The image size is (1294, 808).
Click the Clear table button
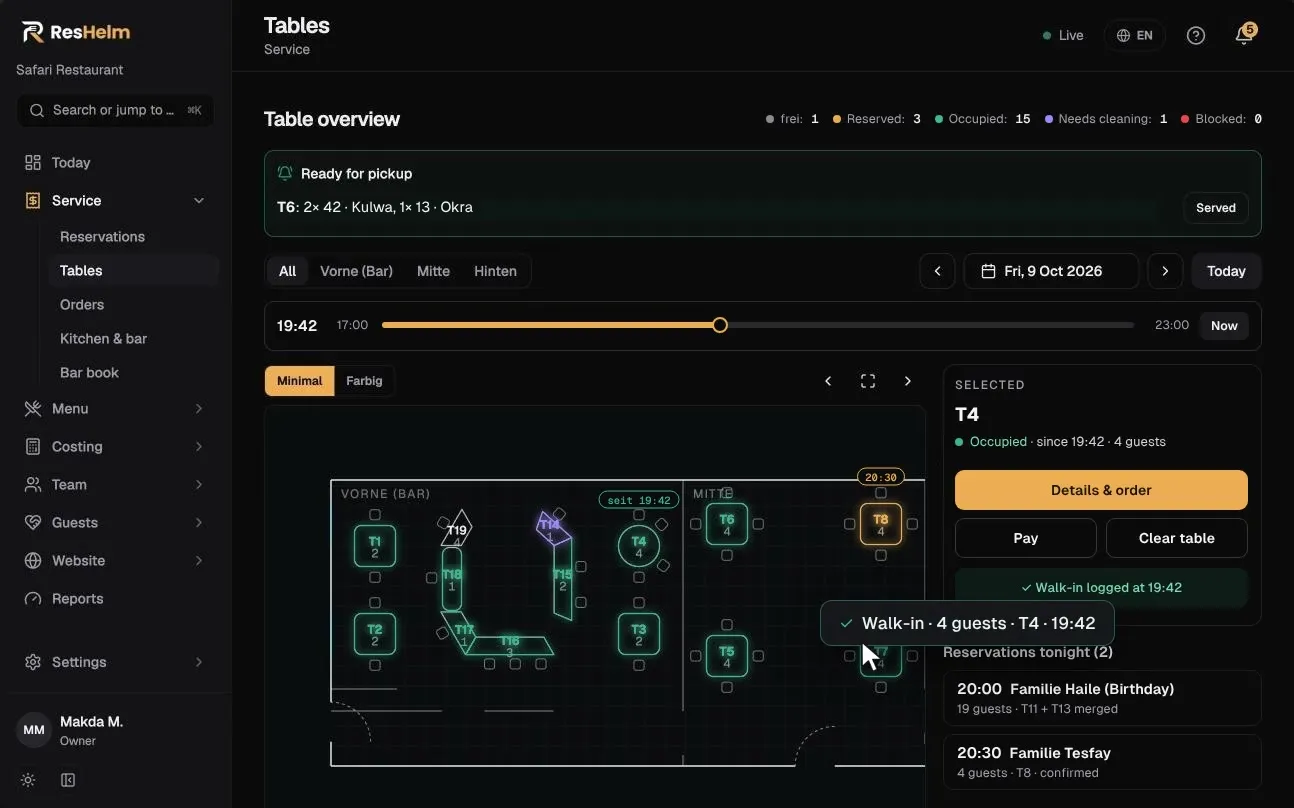pyautogui.click(x=1177, y=538)
